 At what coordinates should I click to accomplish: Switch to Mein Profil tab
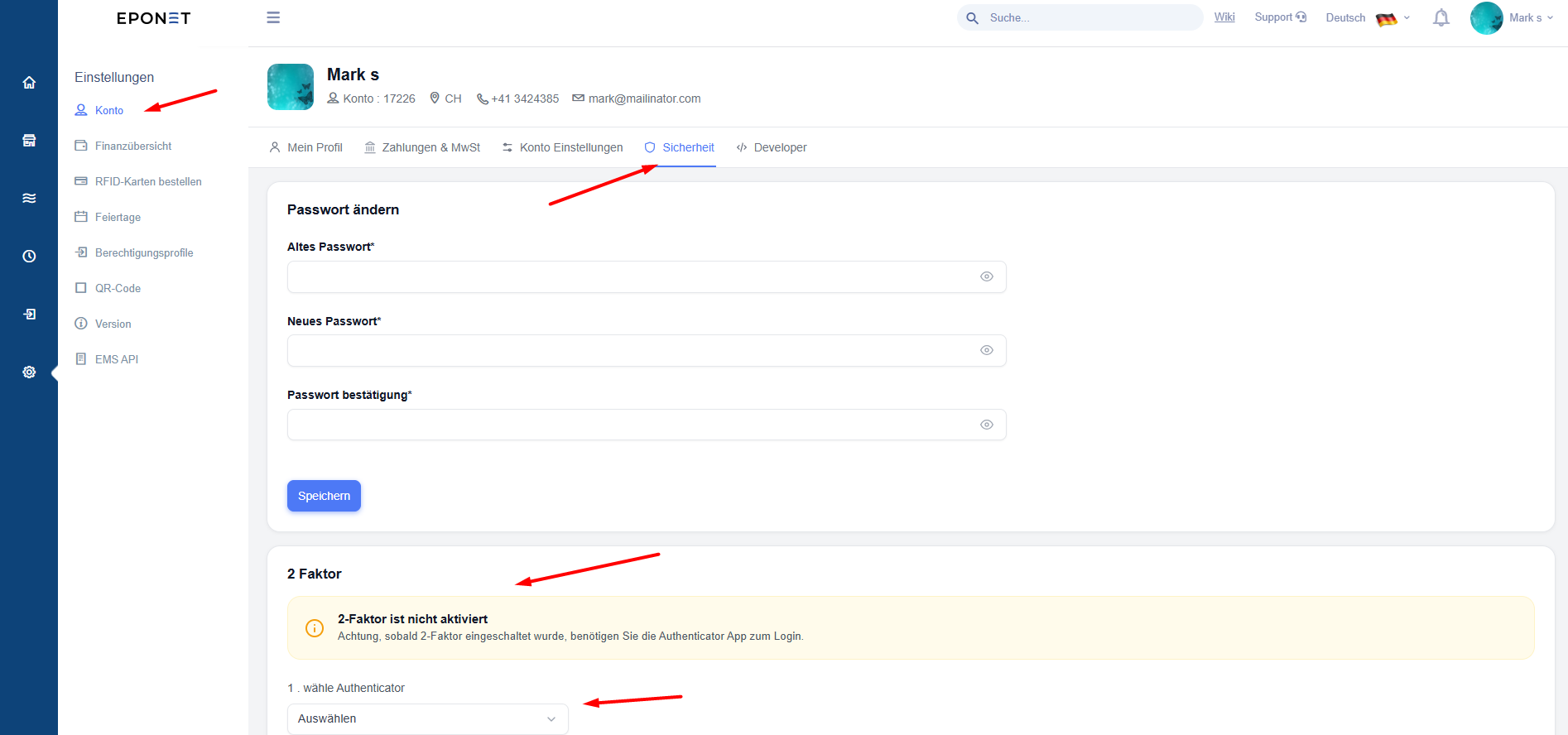click(x=305, y=147)
